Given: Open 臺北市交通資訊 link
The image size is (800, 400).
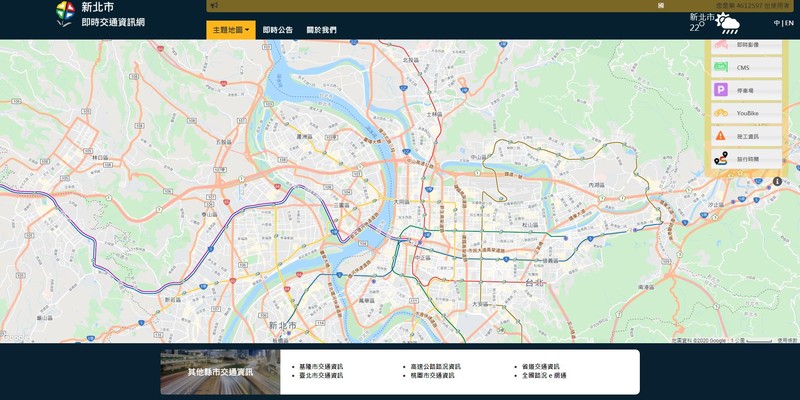Looking at the screenshot, I should pyautogui.click(x=321, y=375).
